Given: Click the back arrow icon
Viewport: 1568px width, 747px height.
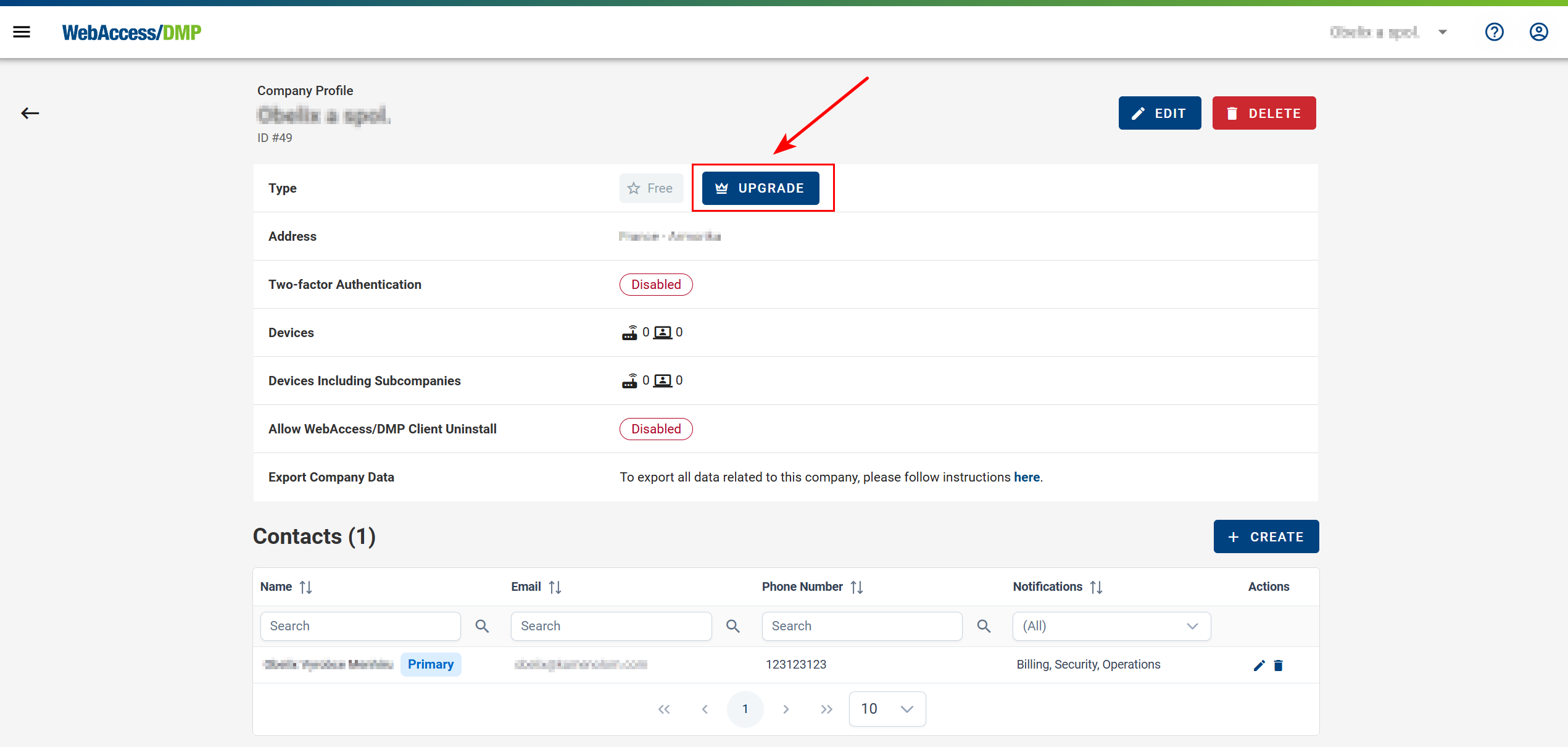Looking at the screenshot, I should click(30, 113).
